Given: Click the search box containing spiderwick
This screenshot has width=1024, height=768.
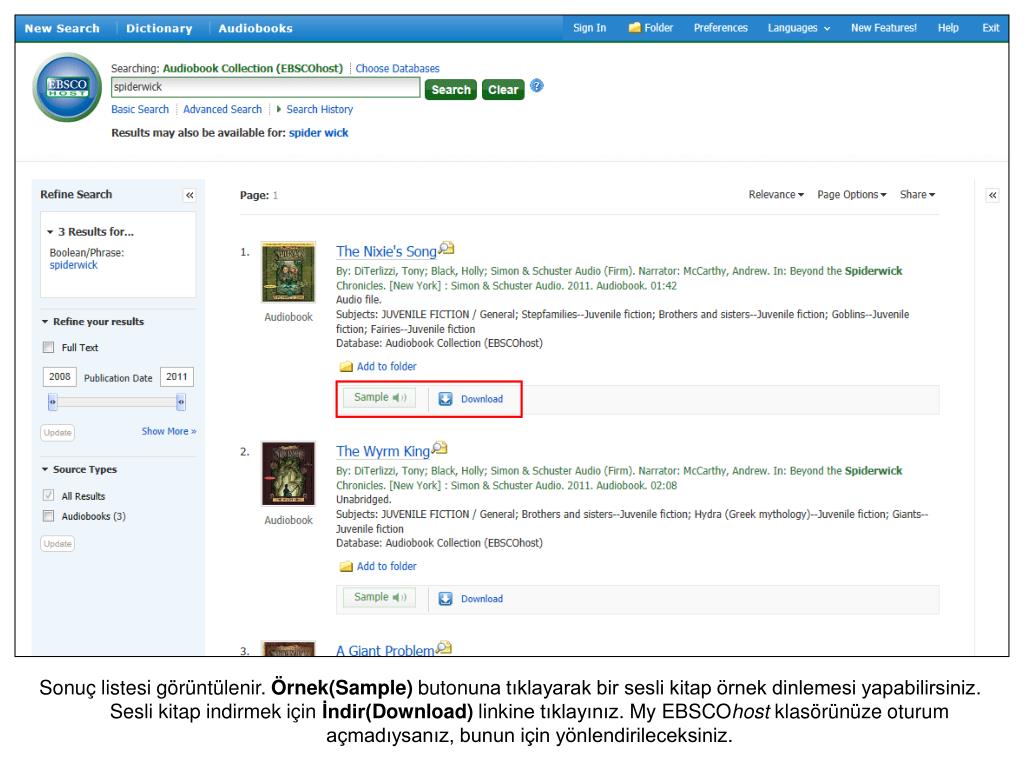Looking at the screenshot, I should (265, 87).
